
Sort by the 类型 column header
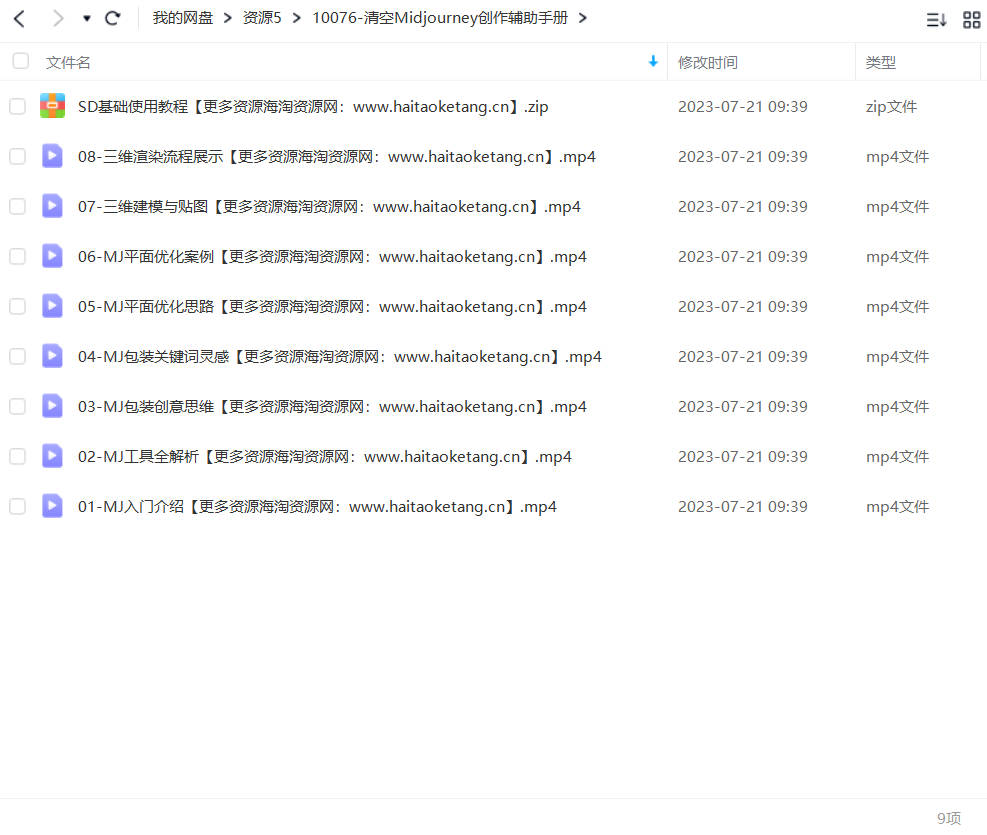coord(880,62)
